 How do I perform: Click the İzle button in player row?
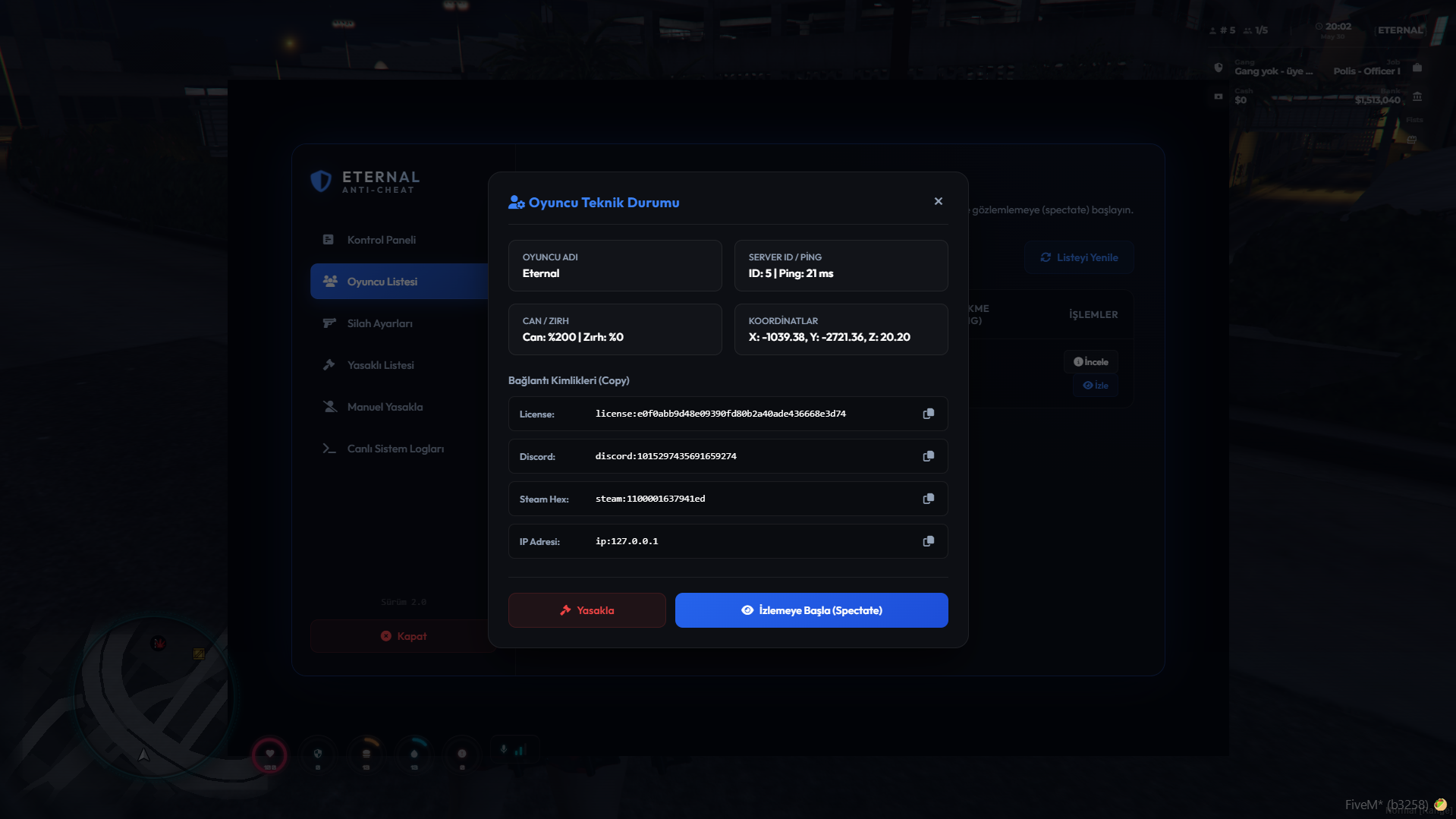(x=1096, y=386)
